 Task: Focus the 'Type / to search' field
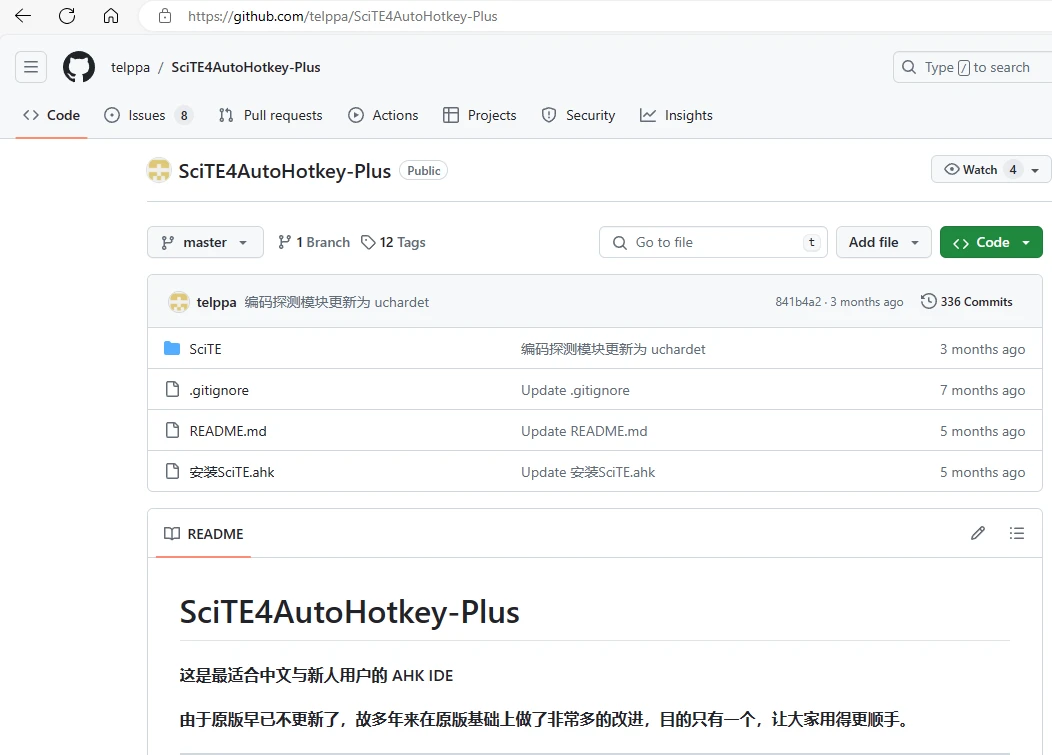[x=973, y=67]
